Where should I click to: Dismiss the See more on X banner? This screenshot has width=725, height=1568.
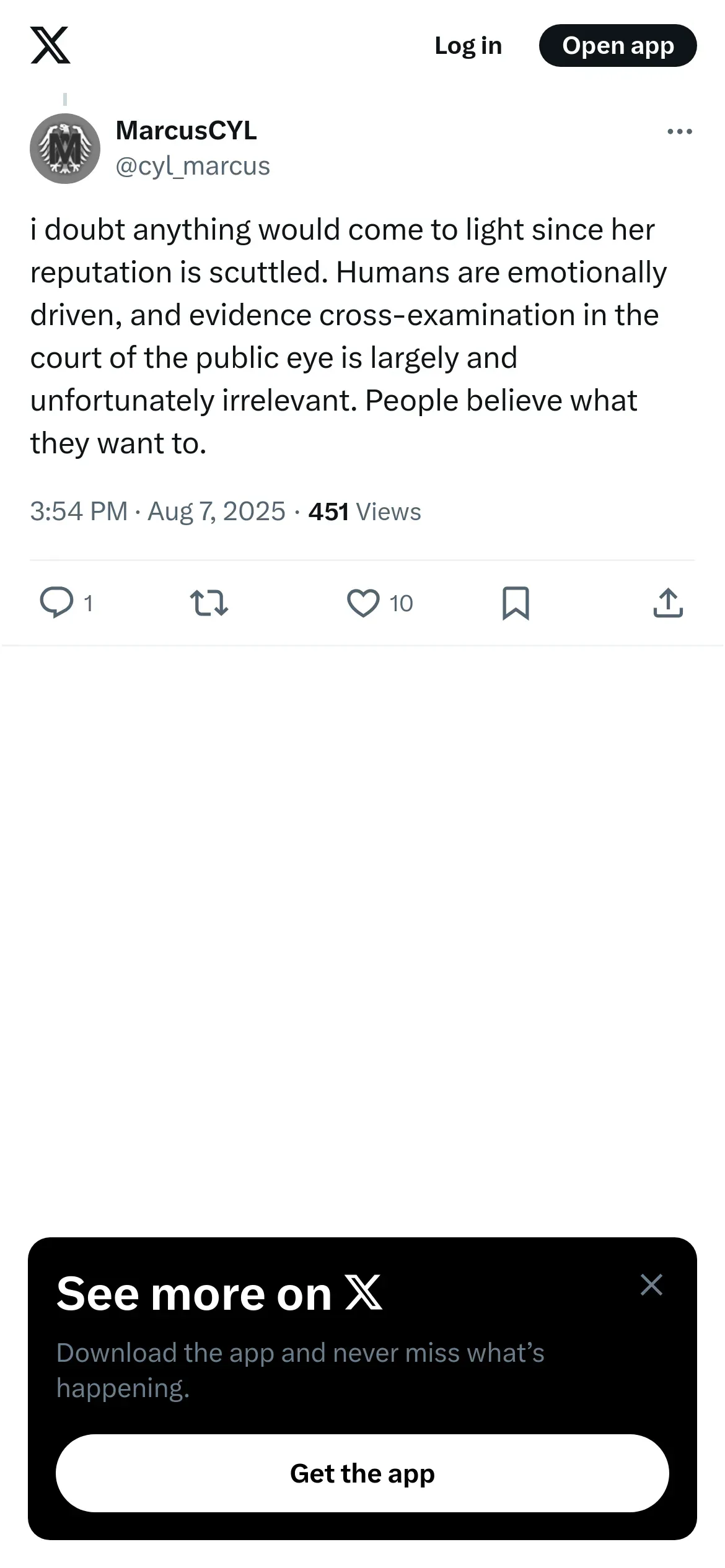pos(651,1285)
